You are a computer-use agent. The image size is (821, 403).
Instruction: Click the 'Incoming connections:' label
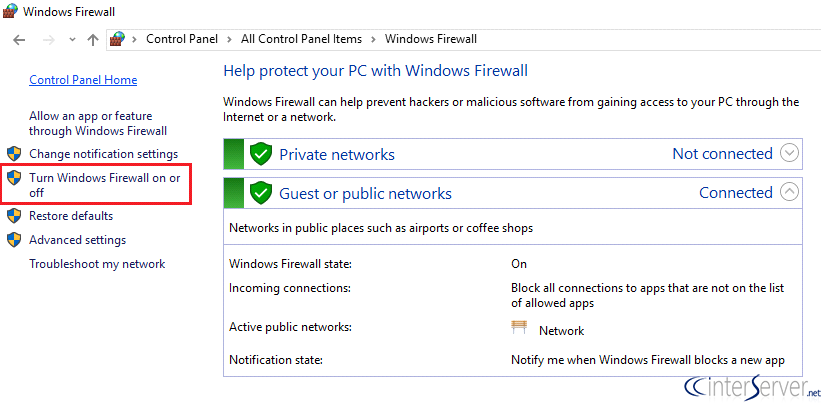[x=290, y=288]
